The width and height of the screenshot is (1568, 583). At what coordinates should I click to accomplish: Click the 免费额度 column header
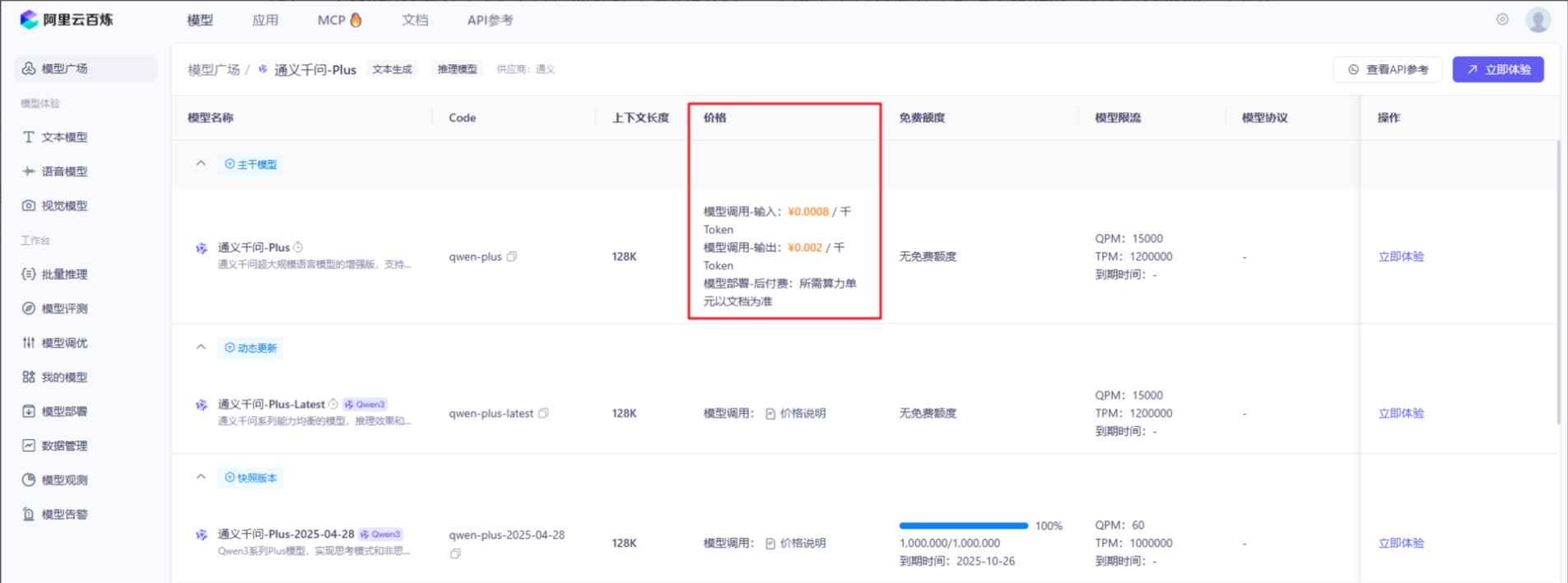click(922, 118)
